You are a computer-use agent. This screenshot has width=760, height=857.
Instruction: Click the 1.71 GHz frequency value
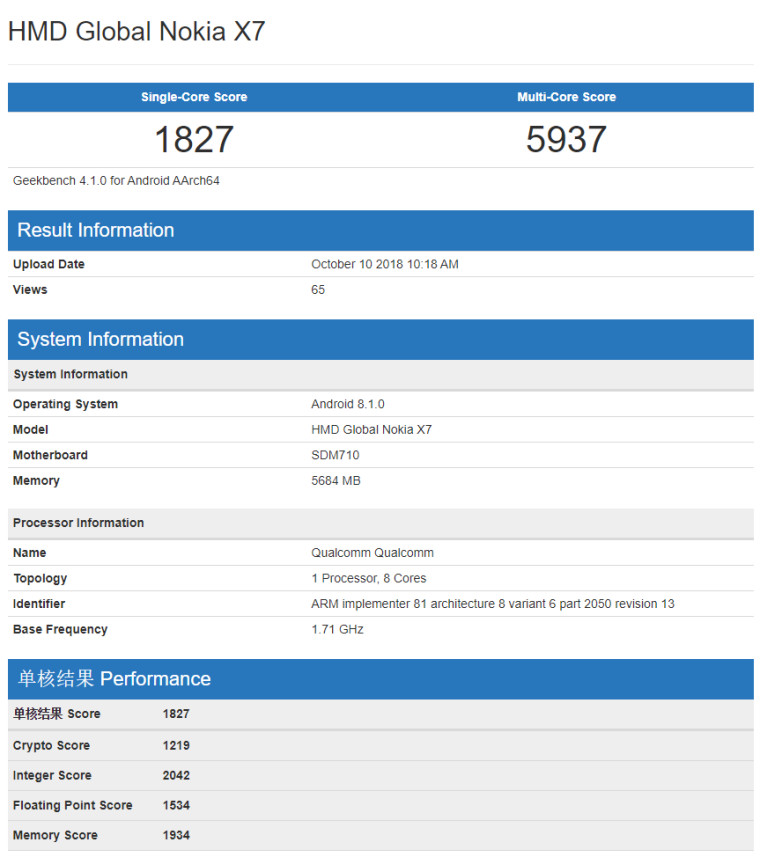(338, 630)
